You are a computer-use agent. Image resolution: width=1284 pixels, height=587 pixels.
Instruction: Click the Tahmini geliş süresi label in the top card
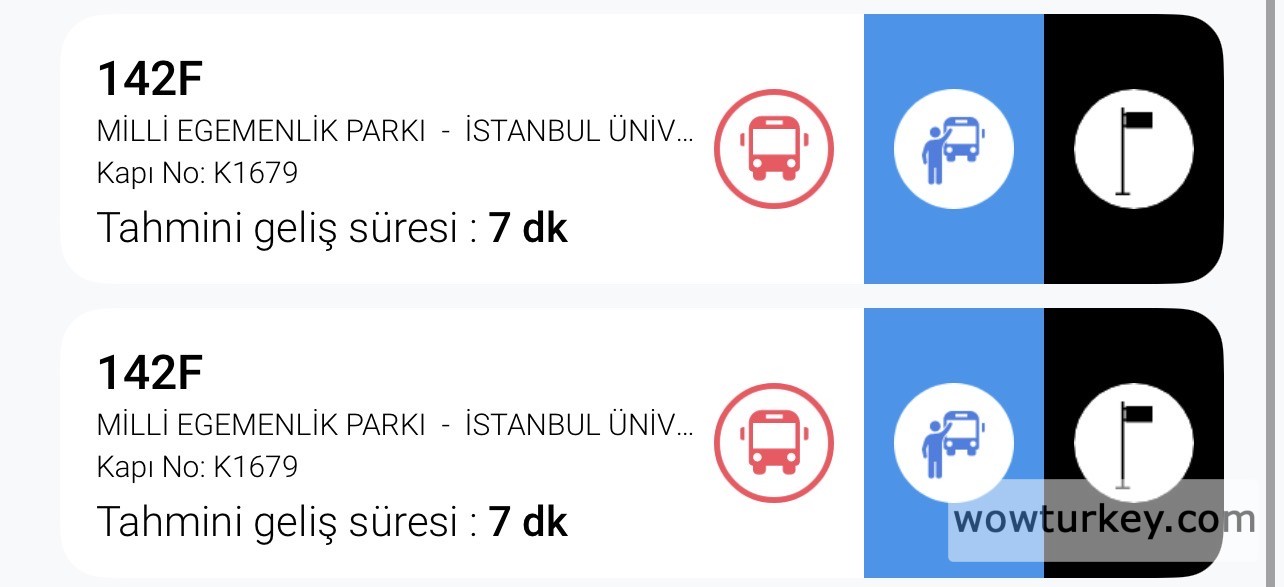pos(285,229)
